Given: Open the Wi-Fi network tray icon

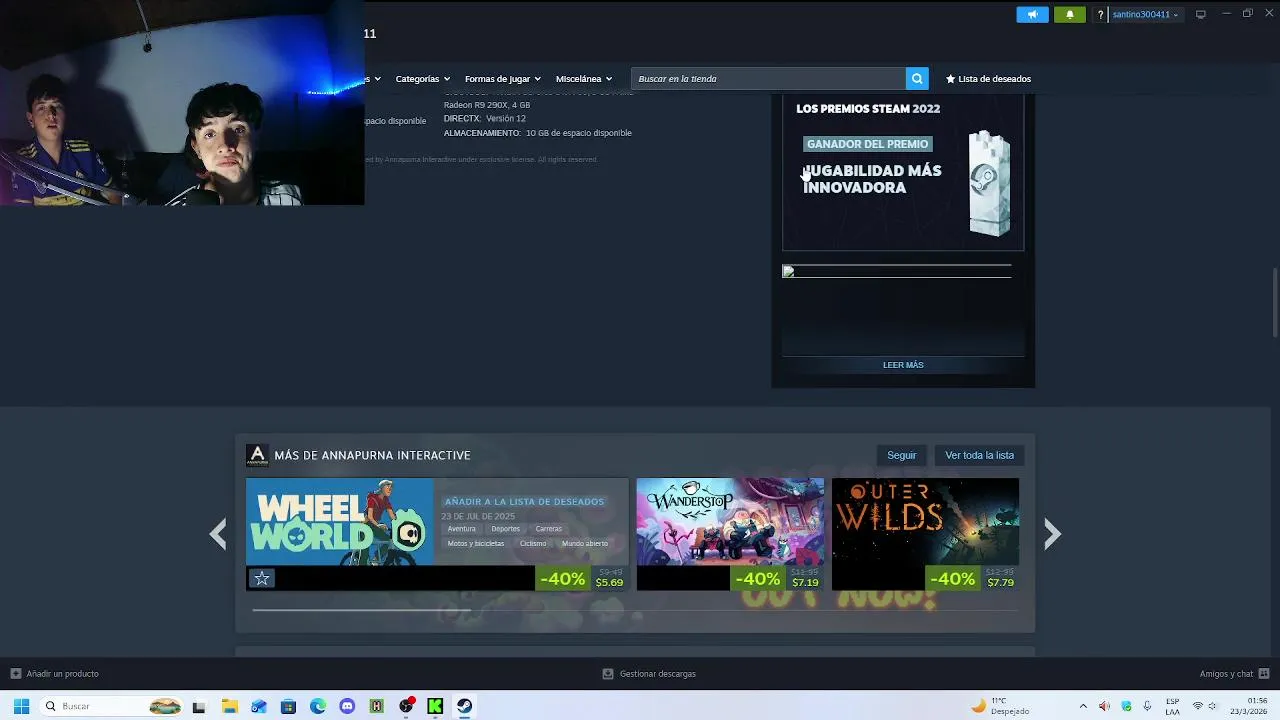Looking at the screenshot, I should point(1198,706).
